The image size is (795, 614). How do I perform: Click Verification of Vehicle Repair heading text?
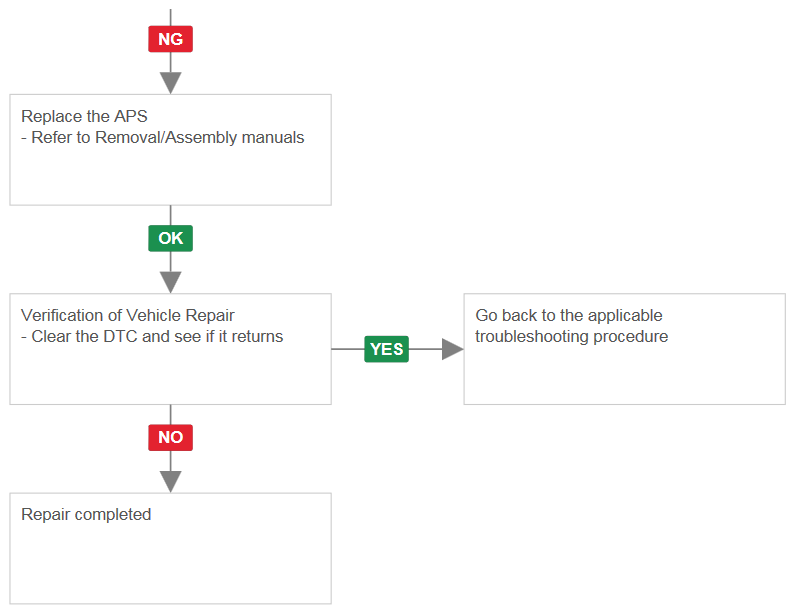coord(128,315)
